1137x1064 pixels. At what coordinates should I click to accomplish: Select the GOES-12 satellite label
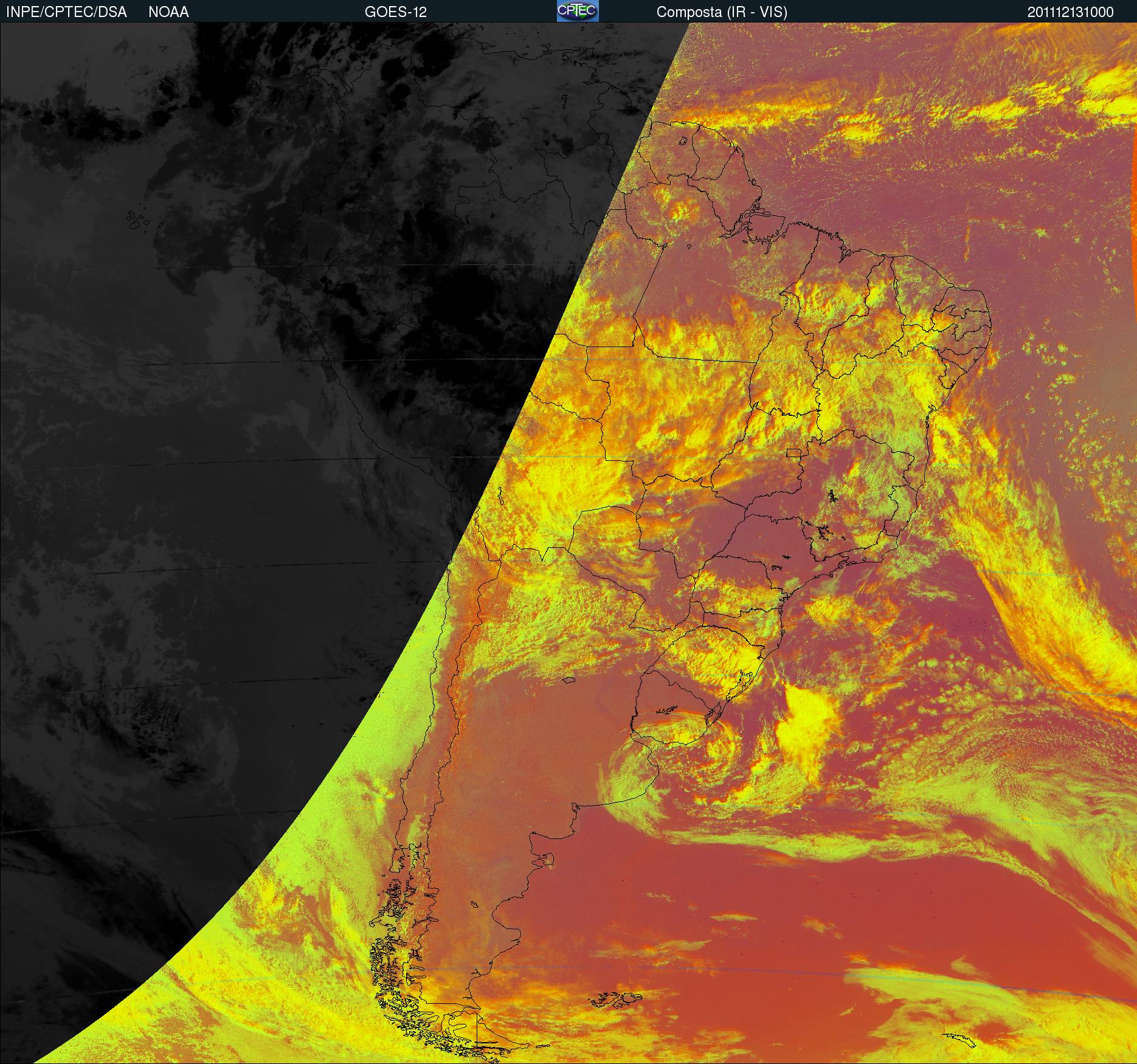(396, 12)
